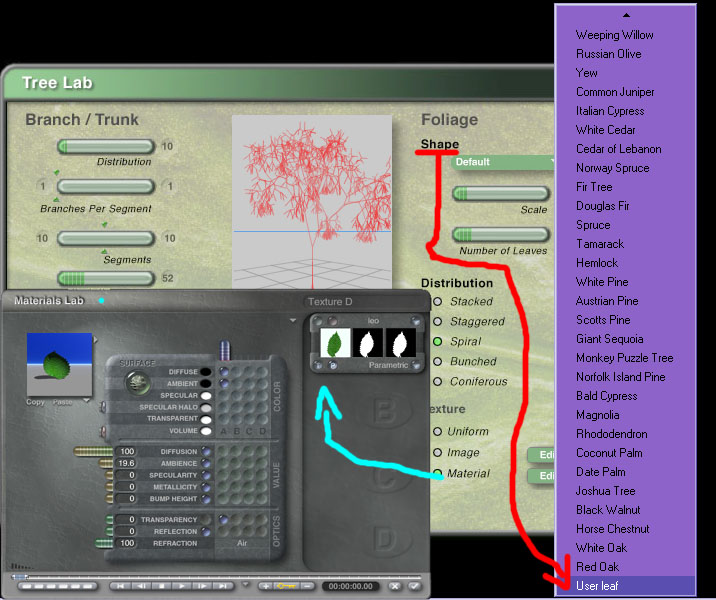Step to next frame in animation controls
This screenshot has width=716, height=600.
point(202,586)
